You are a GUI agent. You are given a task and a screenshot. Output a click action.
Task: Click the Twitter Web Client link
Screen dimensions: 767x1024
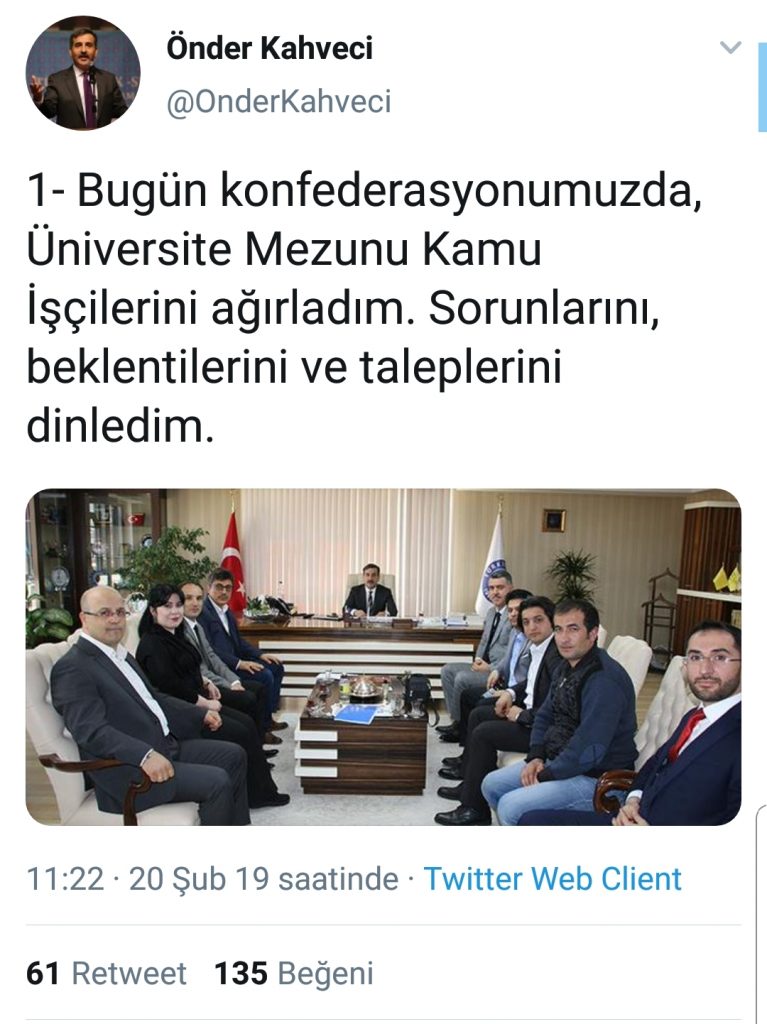[553, 879]
